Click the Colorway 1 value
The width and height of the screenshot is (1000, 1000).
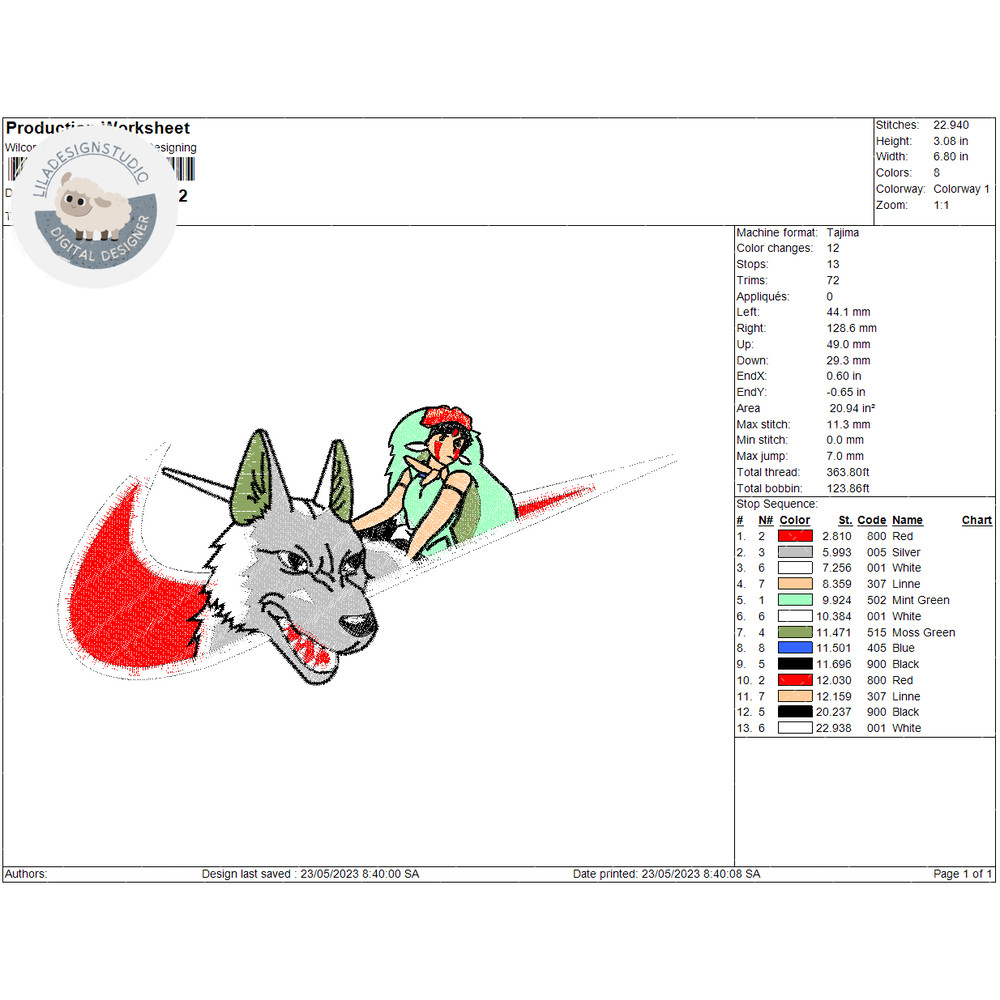point(961,189)
